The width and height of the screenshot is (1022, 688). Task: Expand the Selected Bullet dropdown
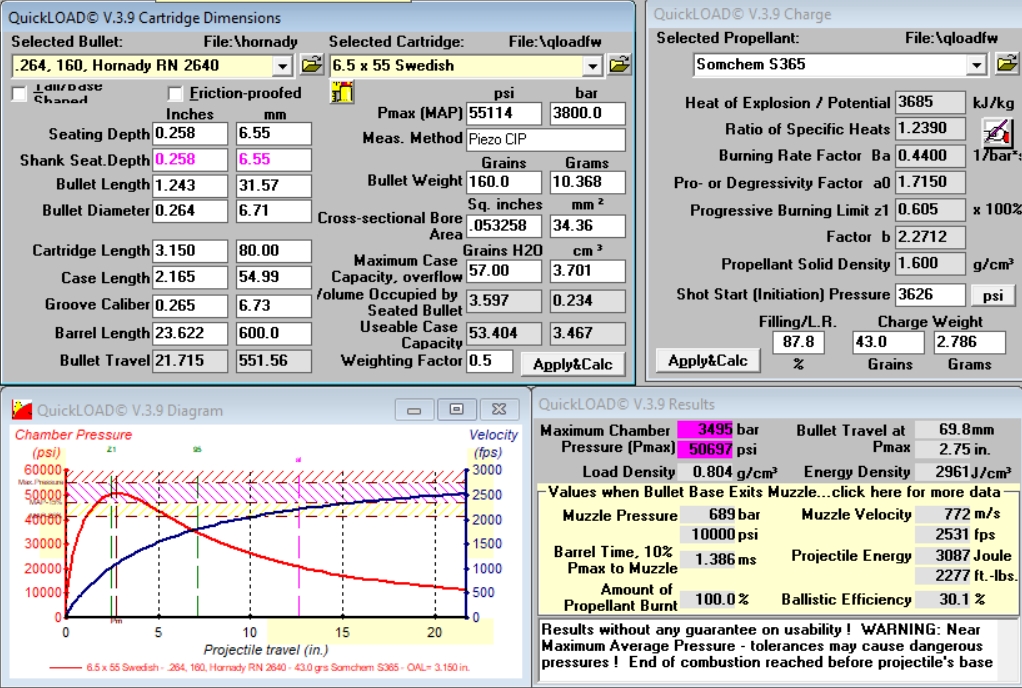click(x=282, y=66)
